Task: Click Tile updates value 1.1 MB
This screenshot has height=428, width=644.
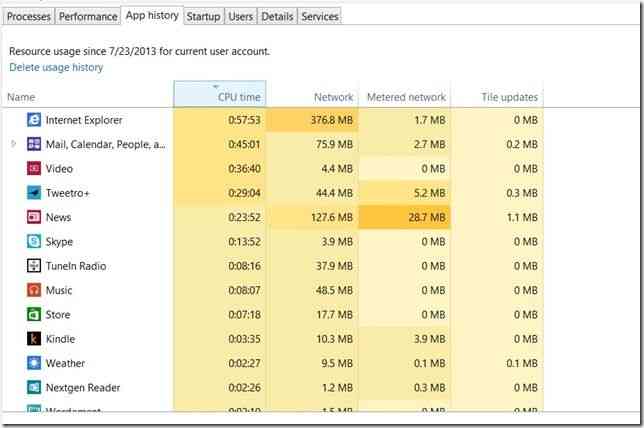Action: pos(522,217)
